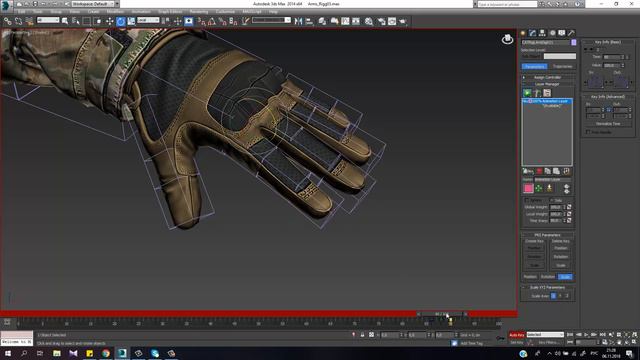Open the Render Setup icon
The image size is (640, 360).
tap(381, 21)
